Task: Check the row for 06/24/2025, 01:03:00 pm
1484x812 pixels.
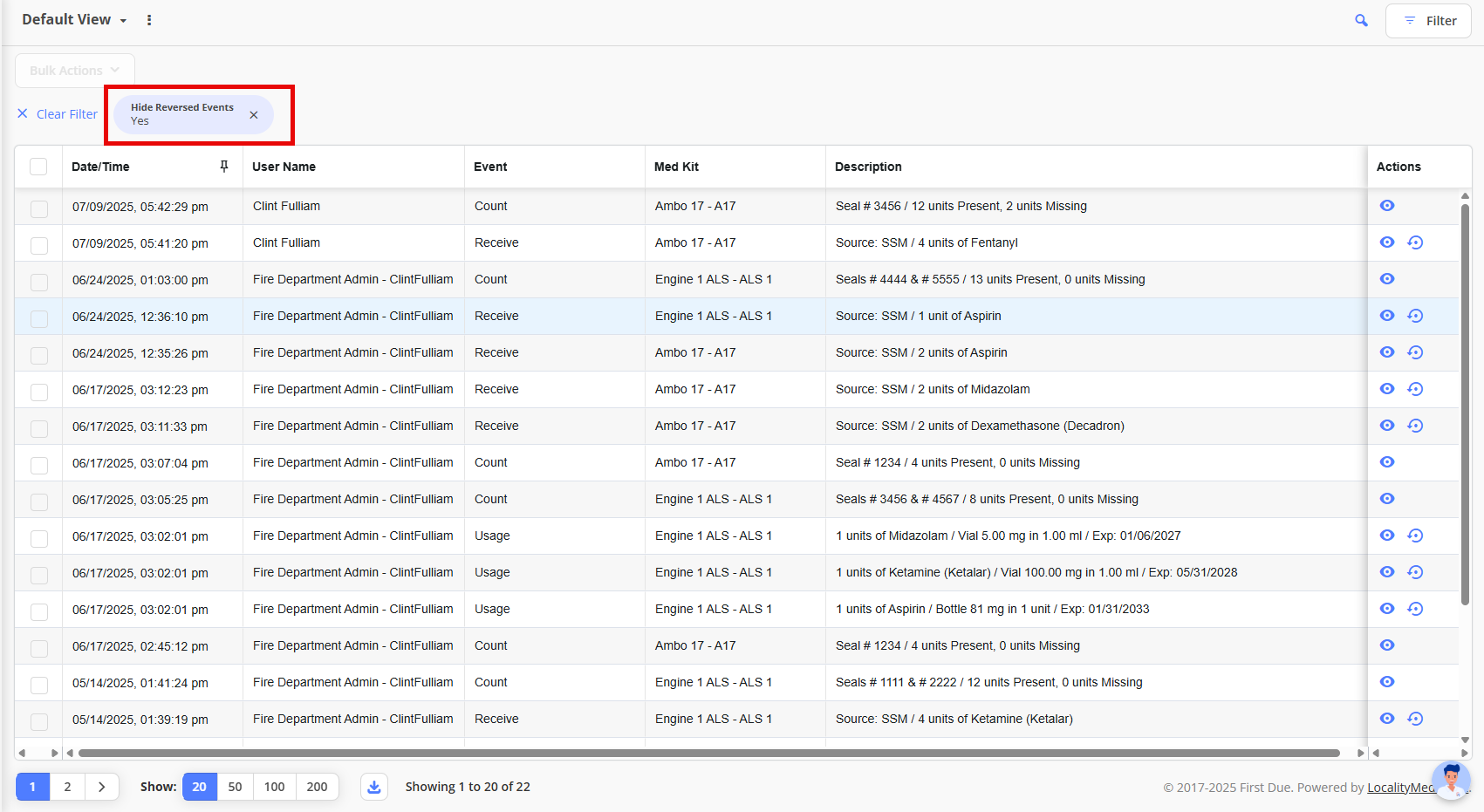Action: (39, 283)
